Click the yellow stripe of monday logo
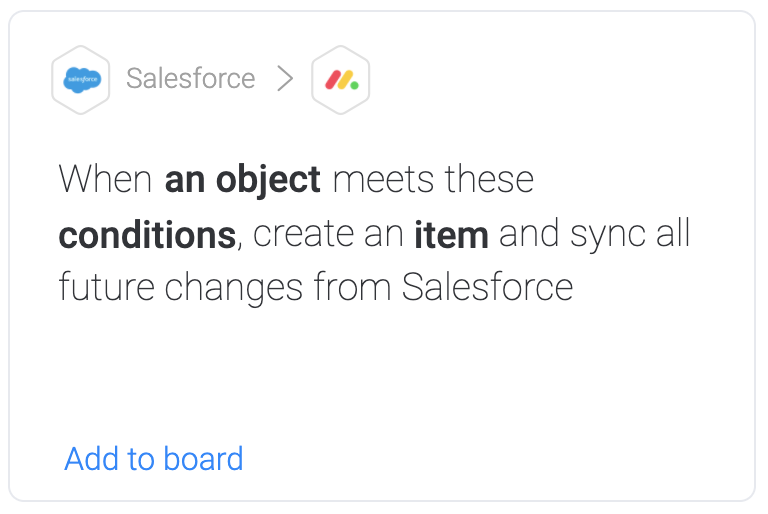The width and height of the screenshot is (768, 514). (345, 80)
